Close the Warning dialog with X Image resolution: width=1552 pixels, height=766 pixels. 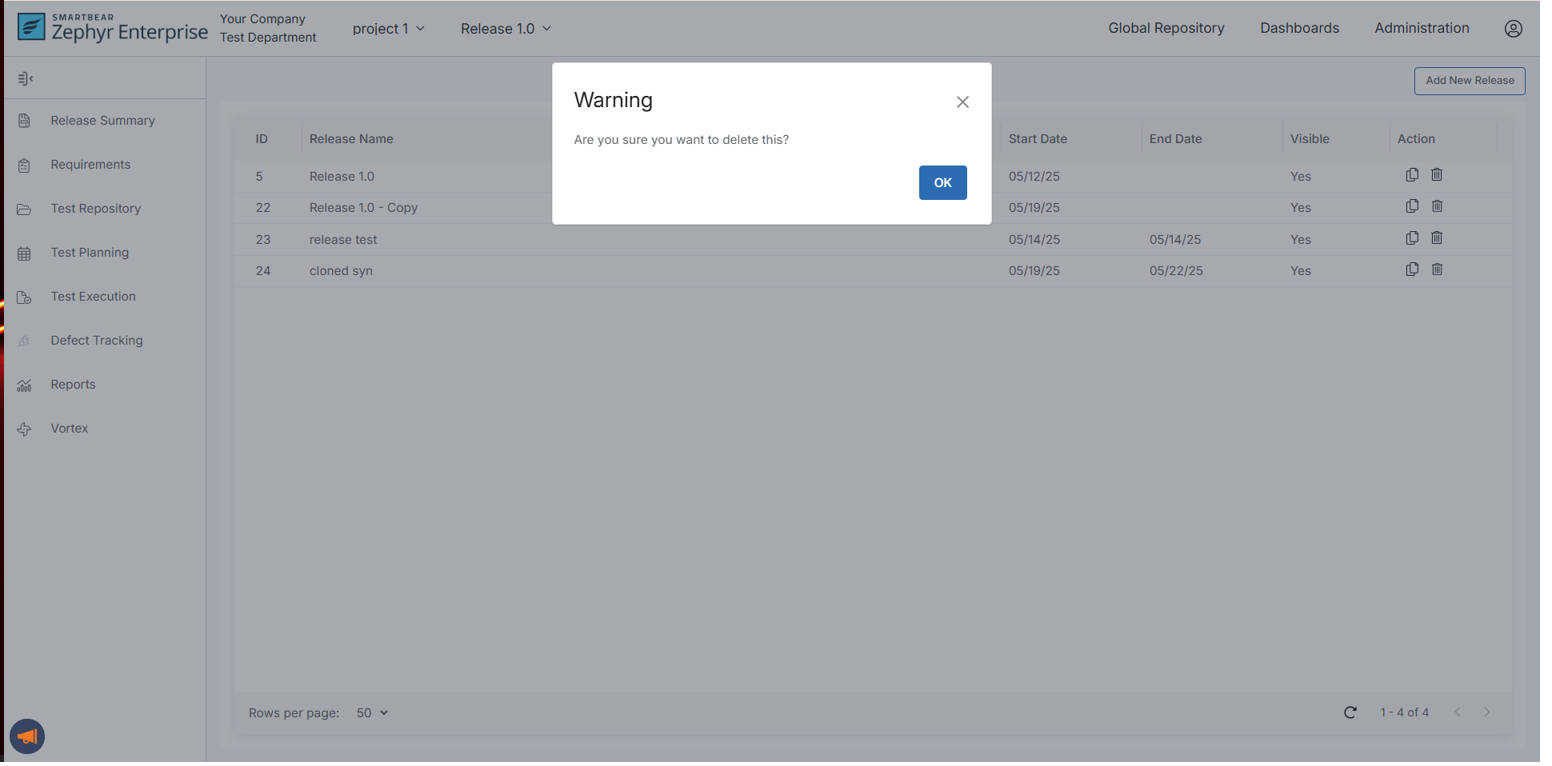click(x=962, y=102)
